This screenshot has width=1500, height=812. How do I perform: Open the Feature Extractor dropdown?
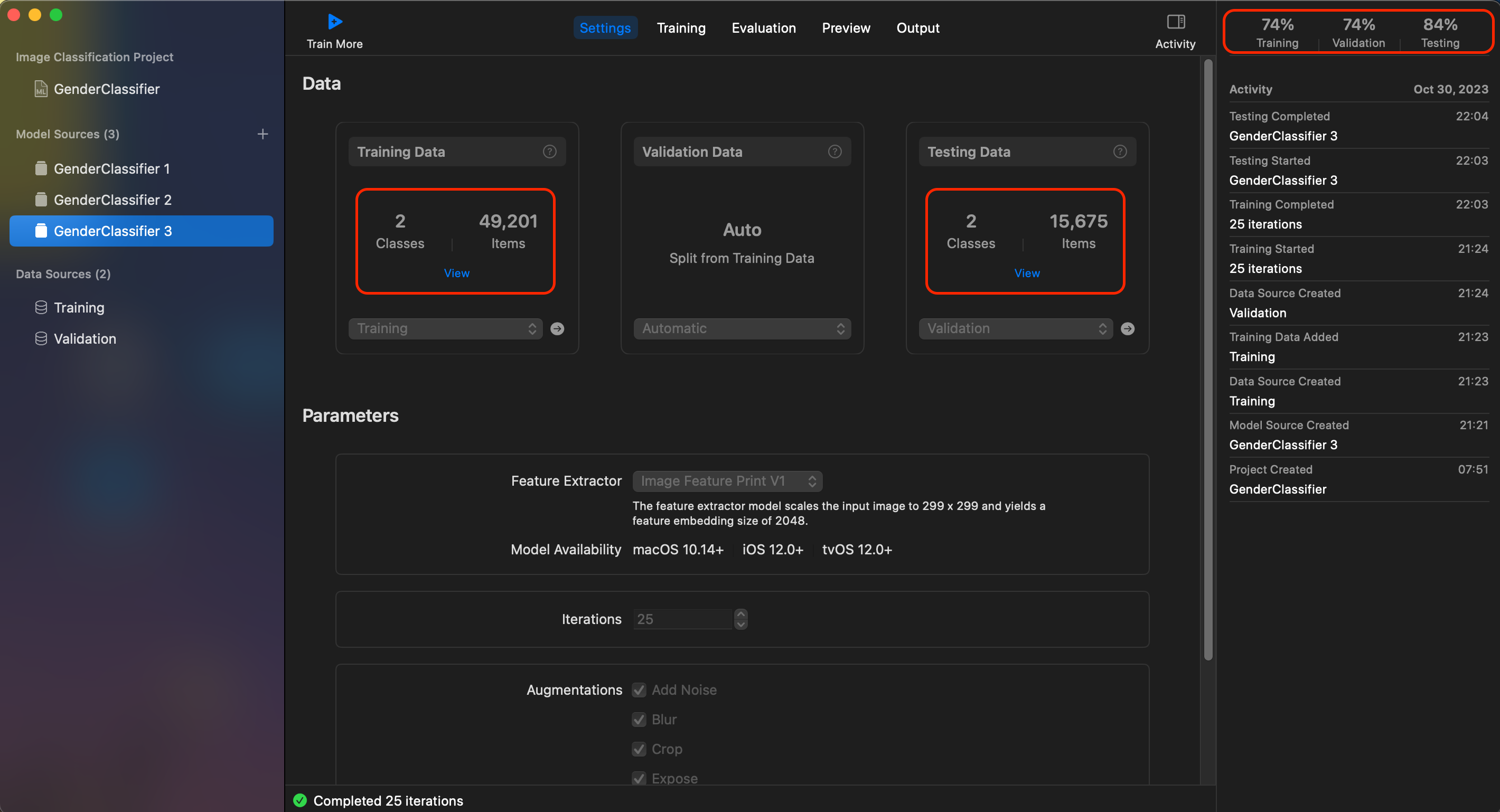(727, 481)
